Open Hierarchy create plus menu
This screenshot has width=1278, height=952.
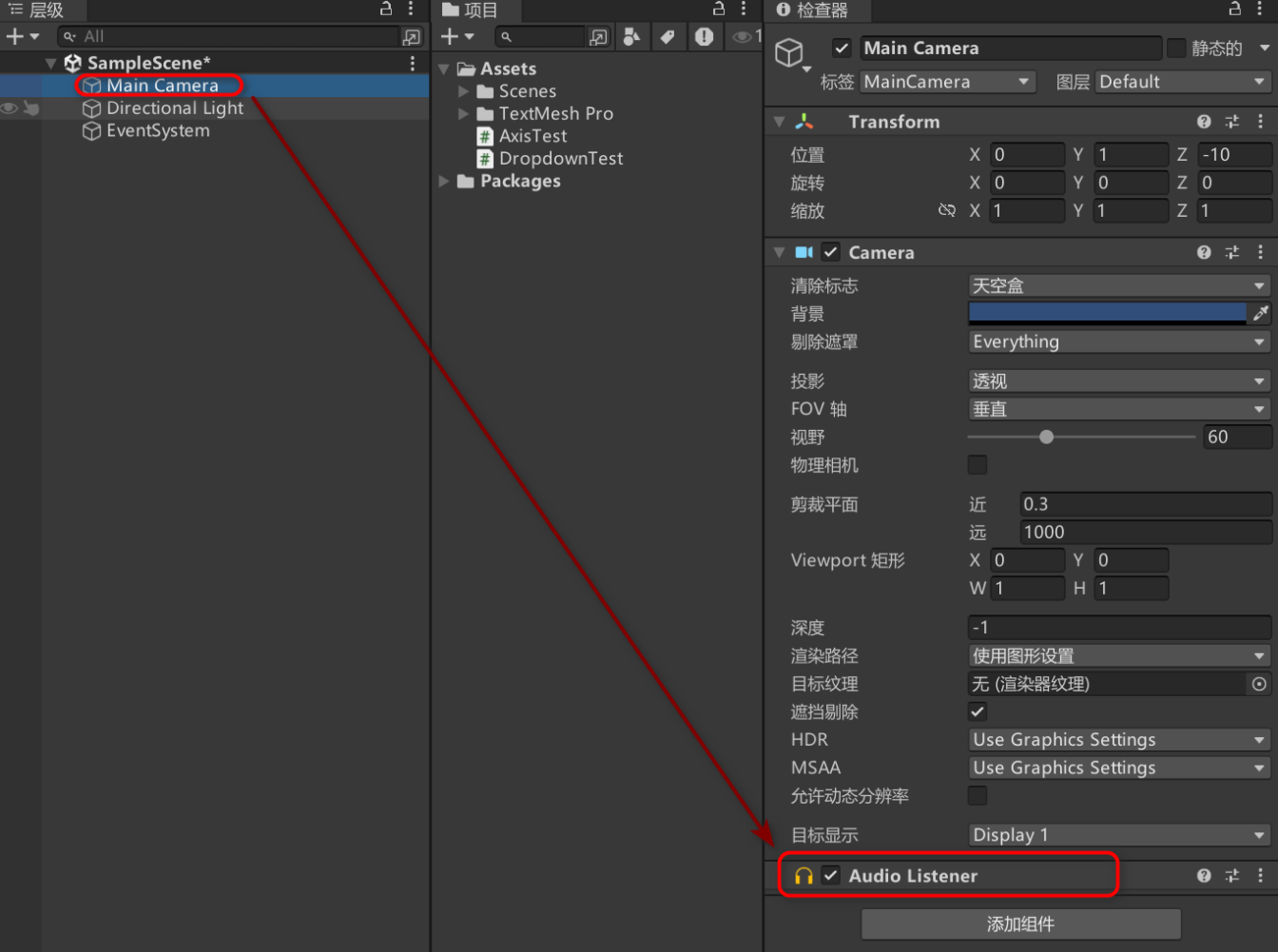point(23,36)
